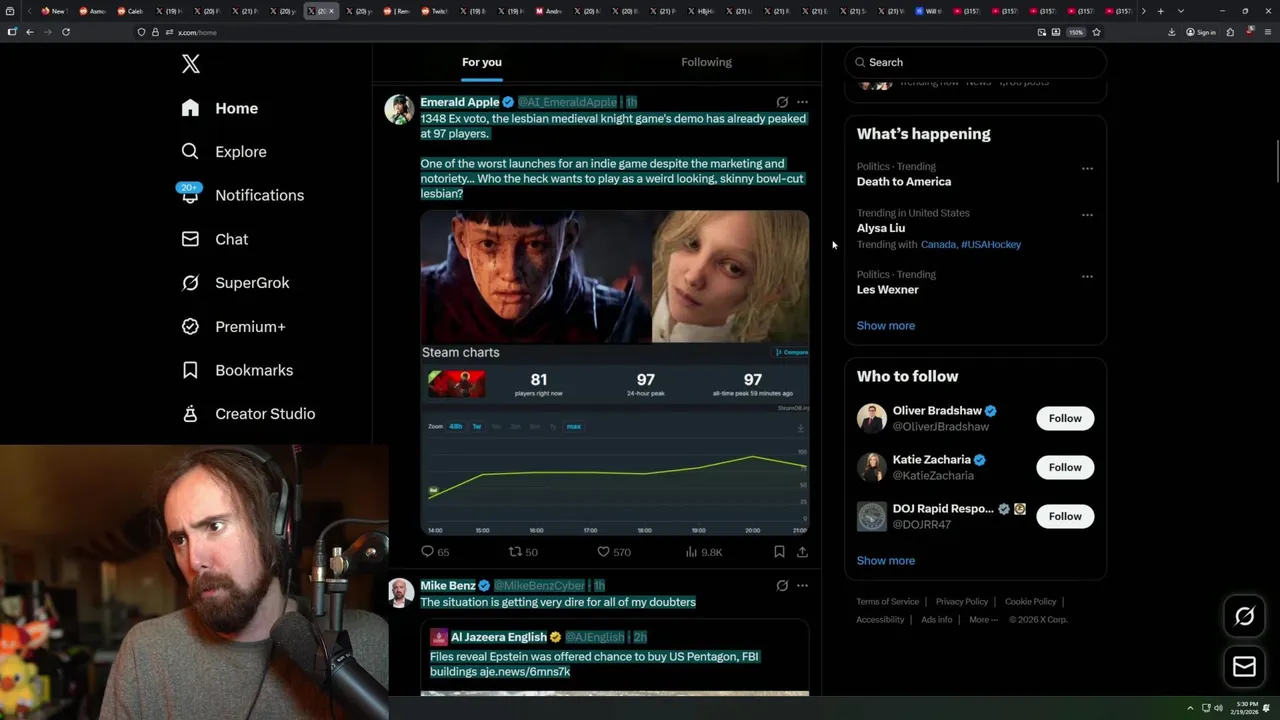This screenshot has width=1280, height=720.
Task: Open the blonde character image
Action: (x=731, y=277)
